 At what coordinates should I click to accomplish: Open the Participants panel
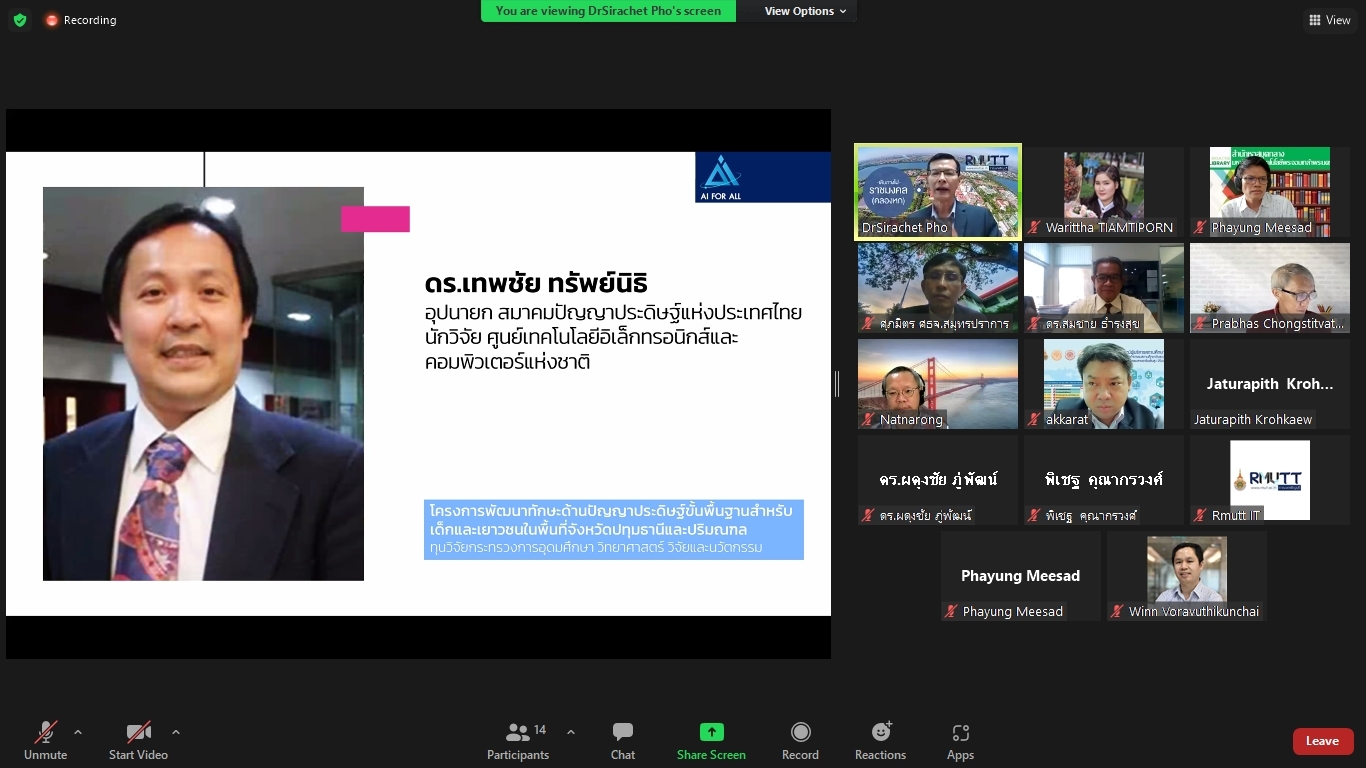518,741
